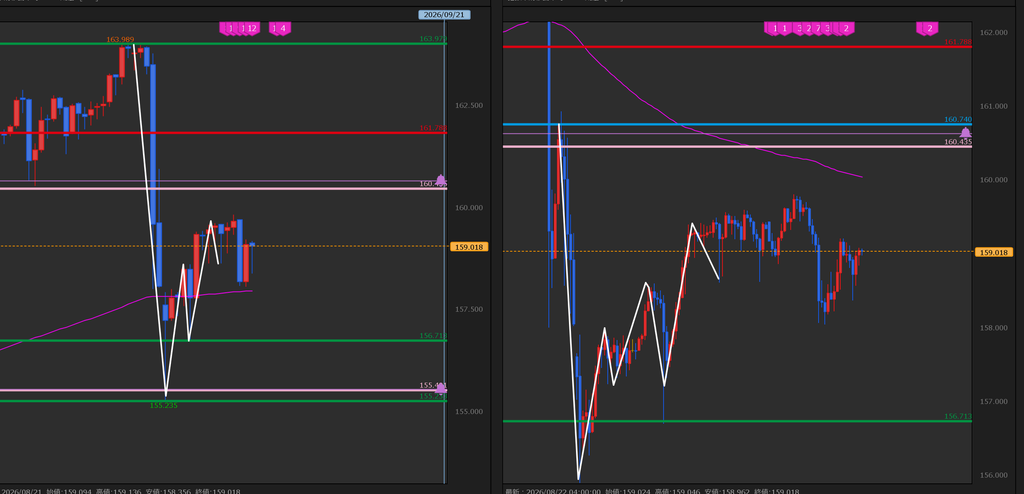Select the blue 160.740 line label in right chart
This screenshot has width=1024, height=494.
pyautogui.click(x=958, y=120)
